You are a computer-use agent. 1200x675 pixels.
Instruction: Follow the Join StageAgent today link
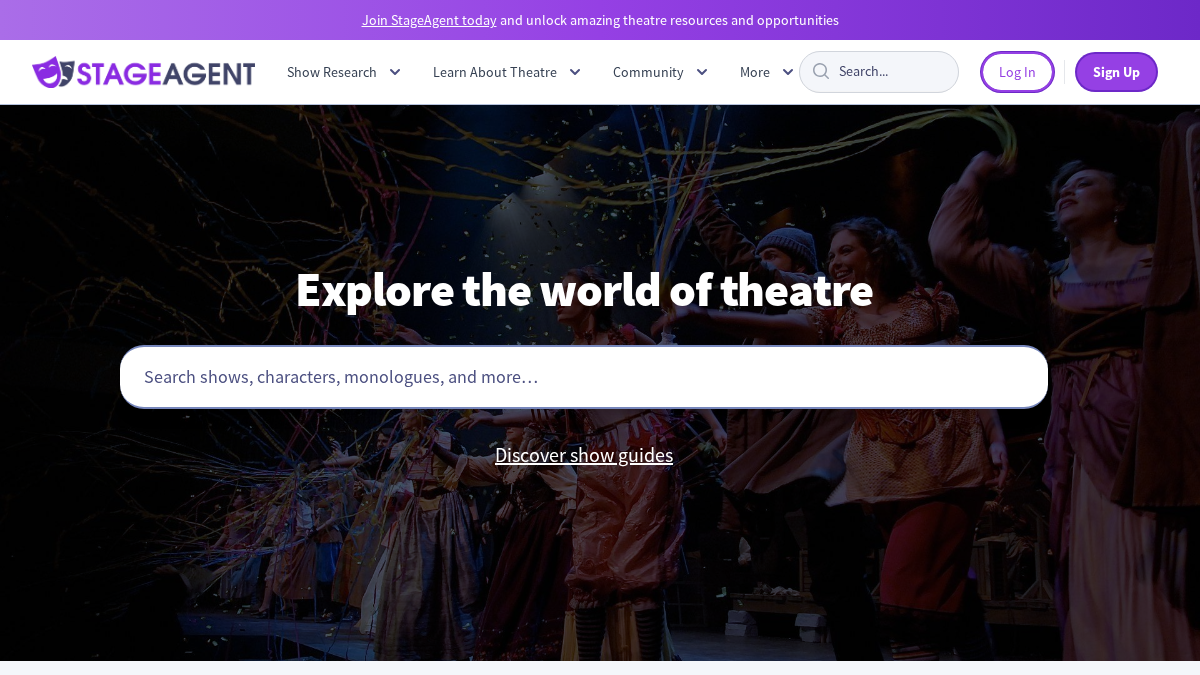tap(429, 20)
